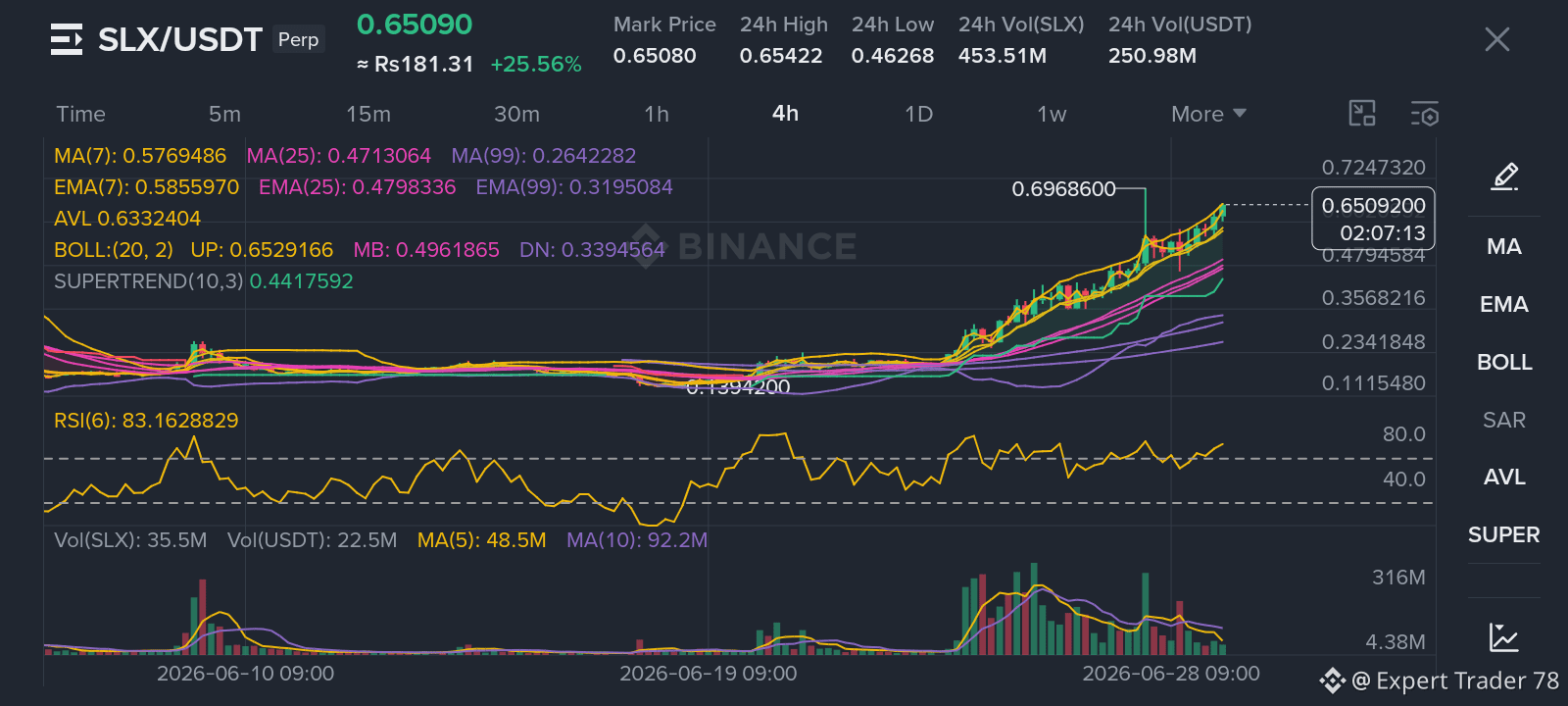Click the 2026-06-19 09:00 time label

709,674
